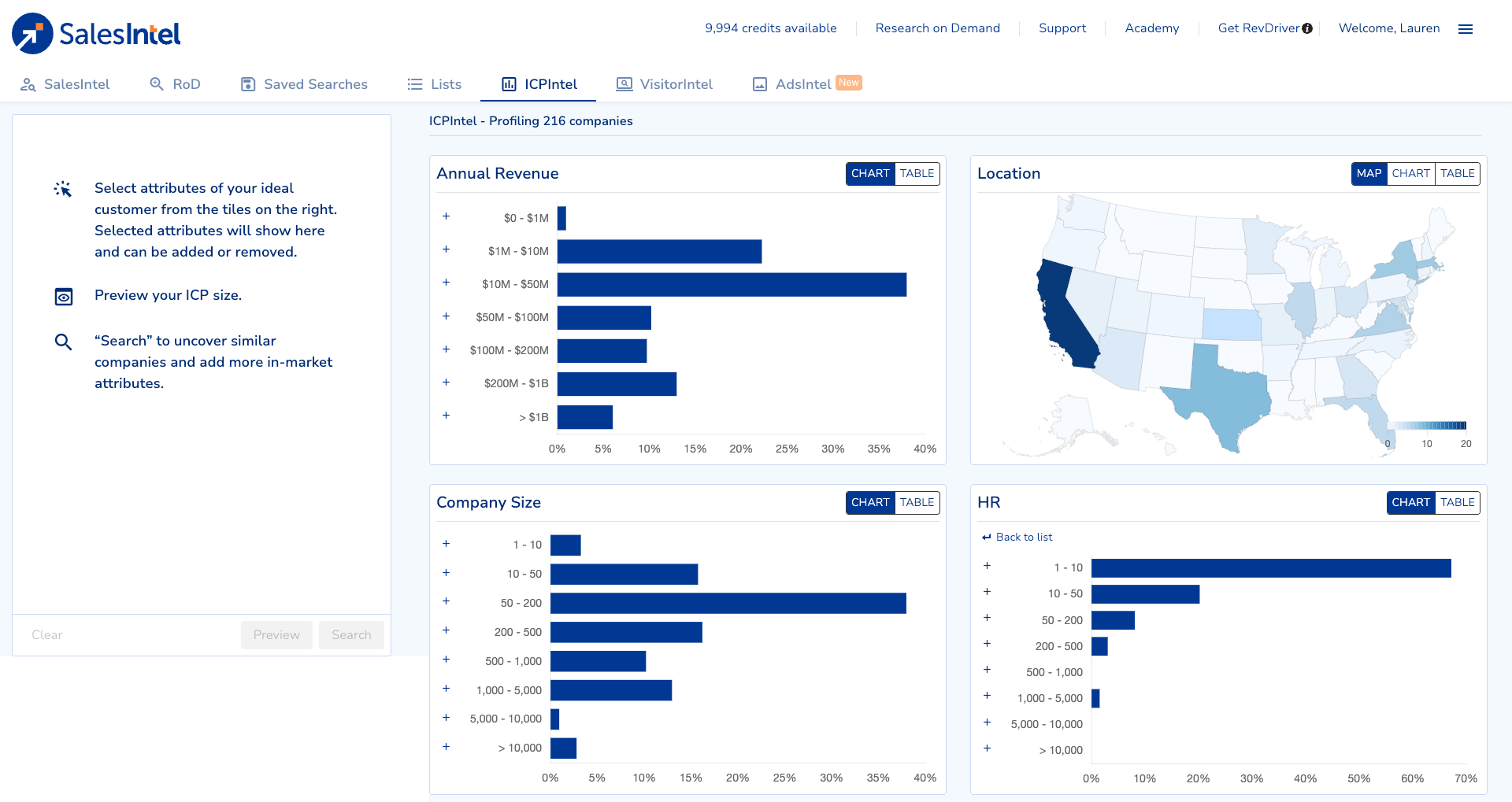Click the Search button in the left panel
Image resolution: width=1512 pixels, height=802 pixels.
click(x=351, y=635)
